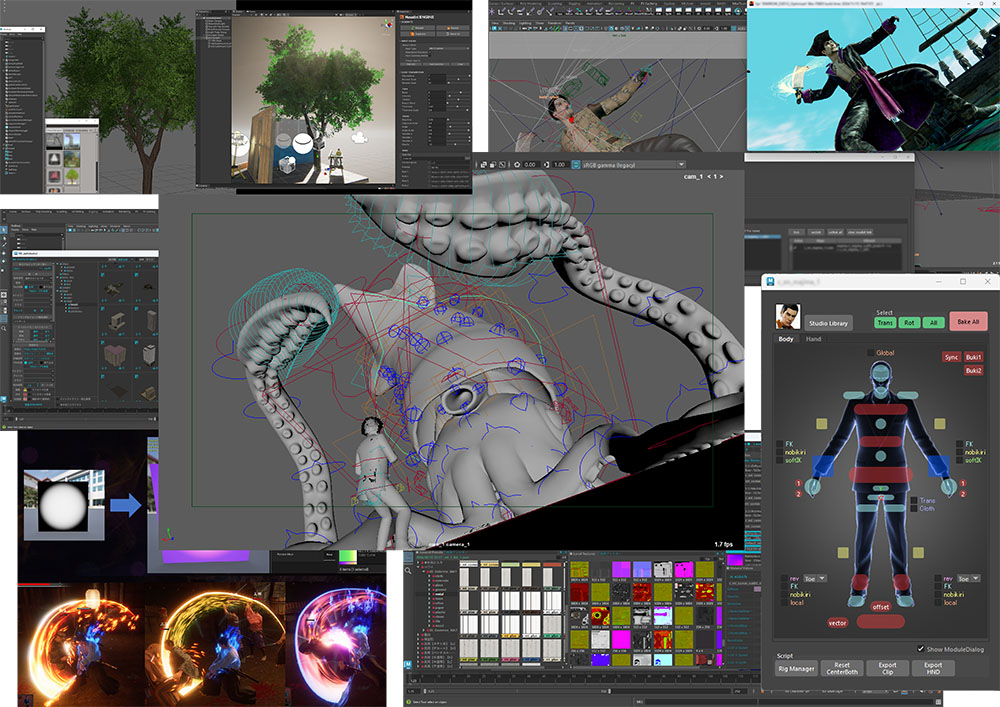Switch to the Hand tab
This screenshot has height=707, width=1000.
click(x=814, y=340)
